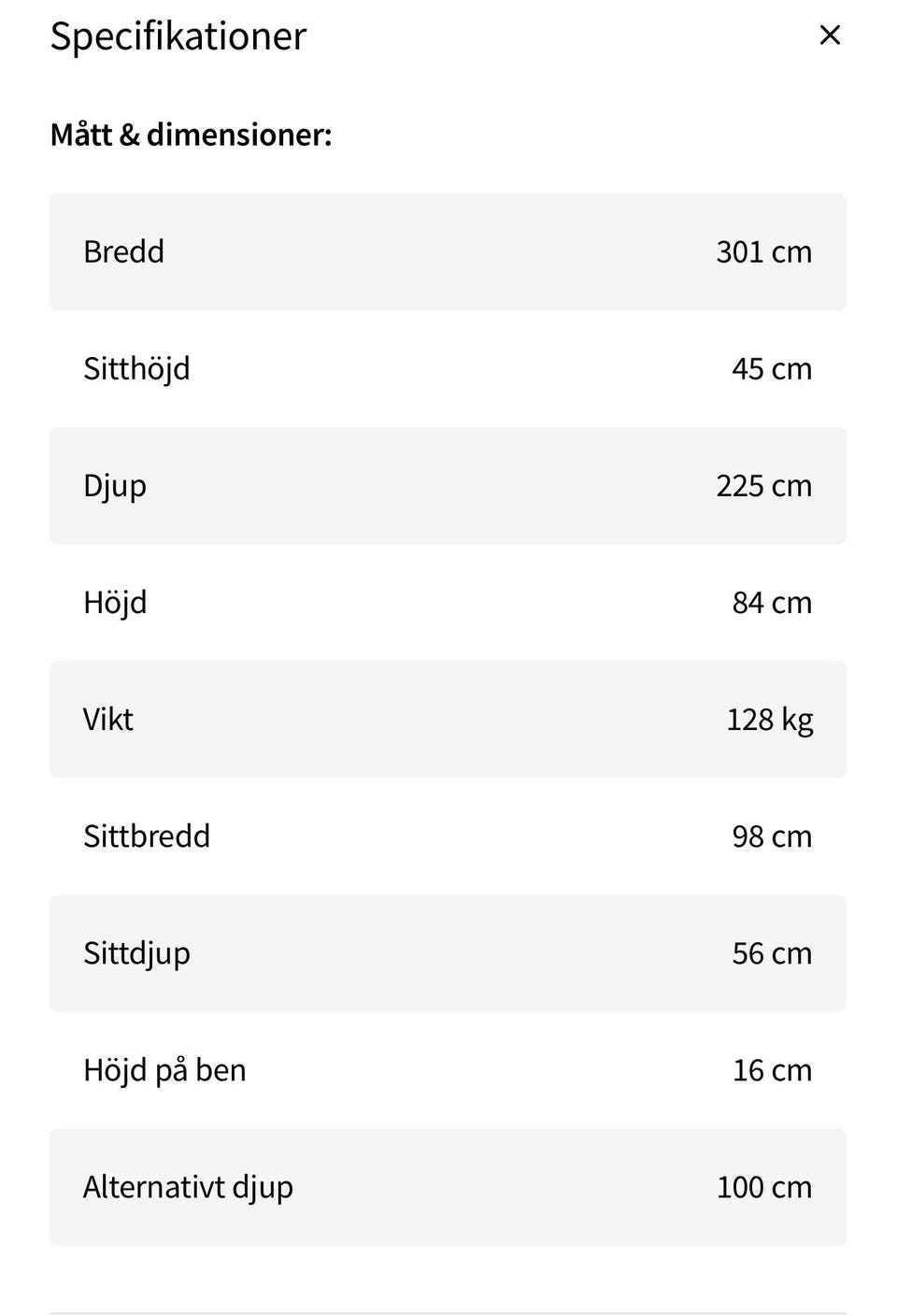Select the Höjd row label
897x1316 pixels.
(x=115, y=603)
